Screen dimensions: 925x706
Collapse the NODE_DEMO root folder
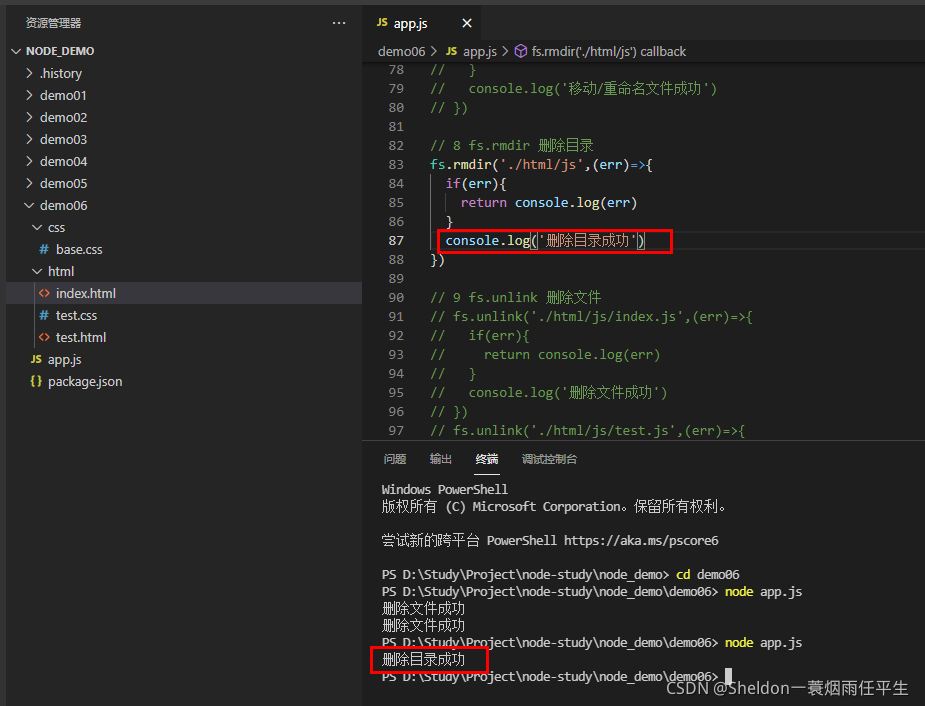coord(16,51)
